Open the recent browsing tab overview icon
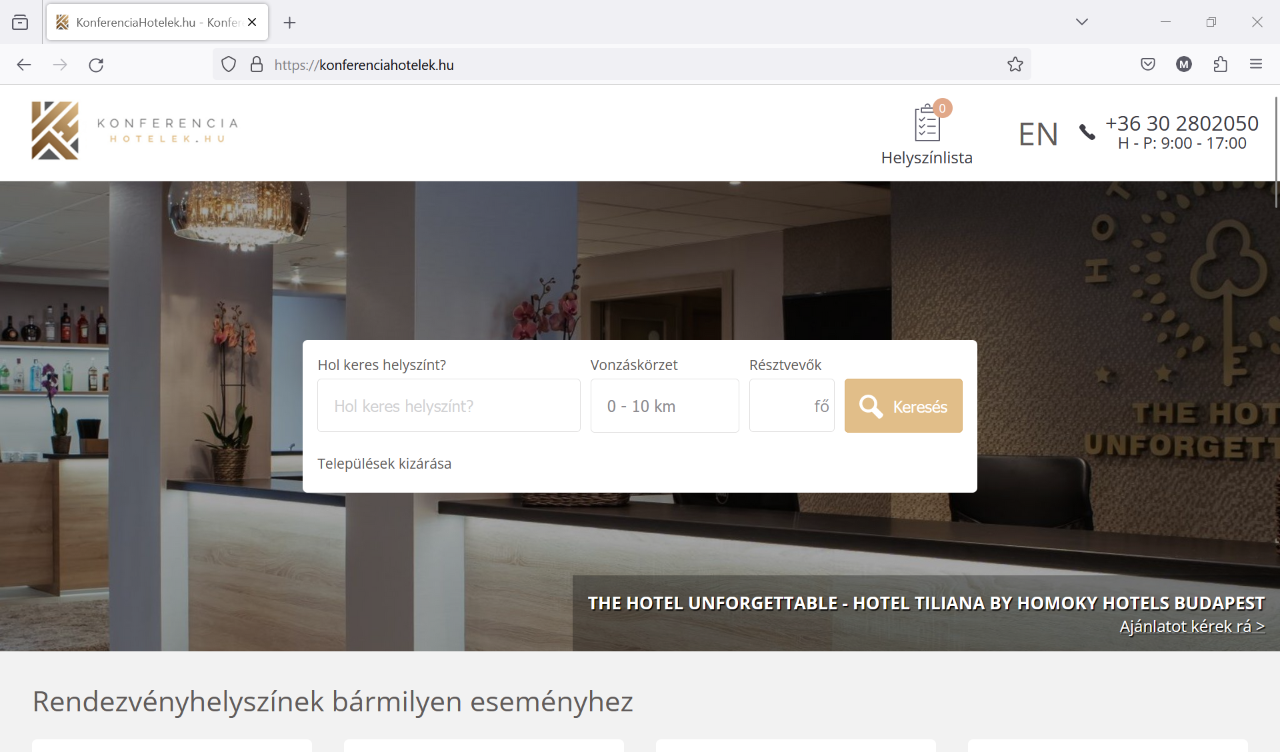1280x752 pixels. (x=20, y=22)
